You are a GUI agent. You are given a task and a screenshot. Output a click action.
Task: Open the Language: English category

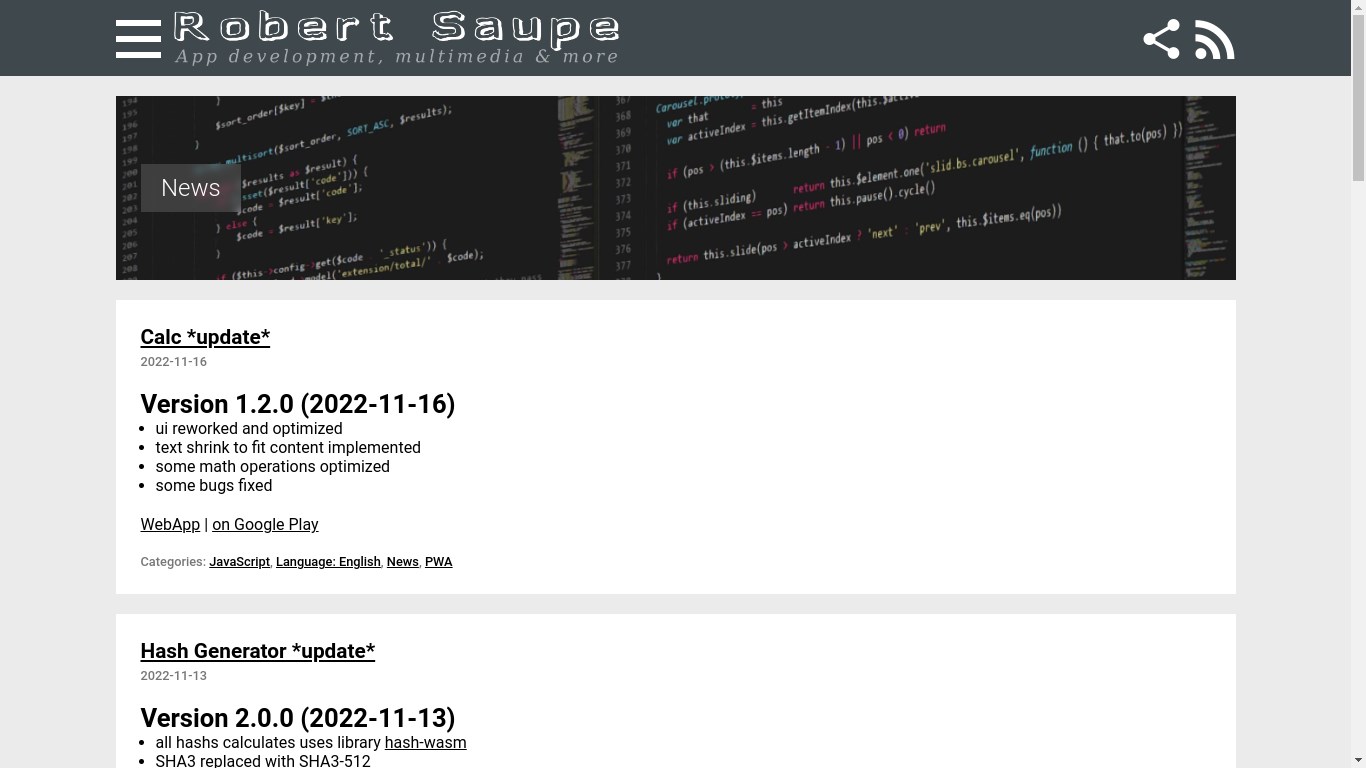pyautogui.click(x=328, y=562)
